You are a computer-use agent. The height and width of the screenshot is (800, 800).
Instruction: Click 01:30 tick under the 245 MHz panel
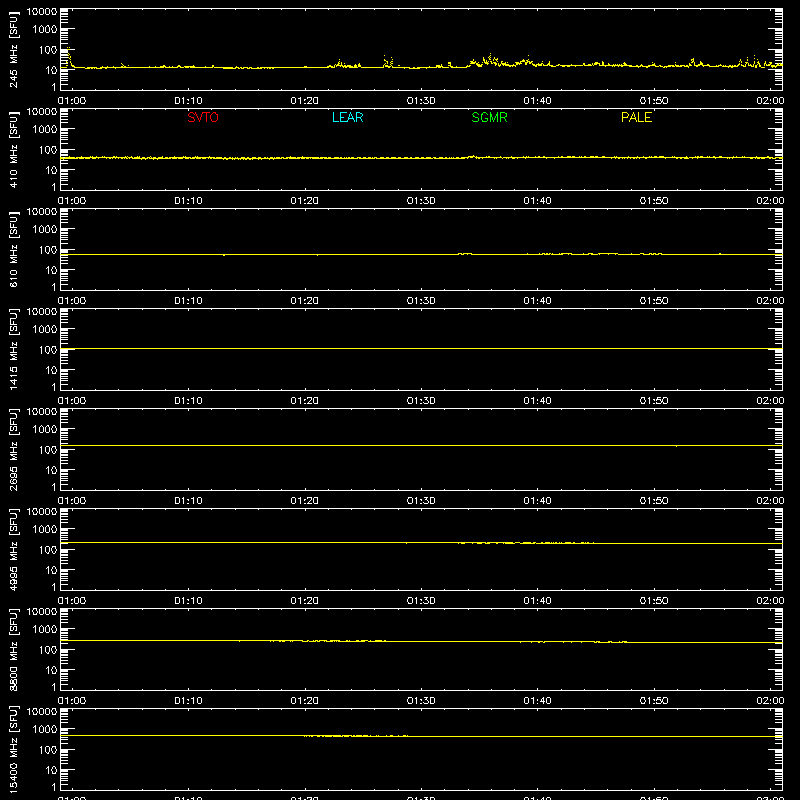point(421,101)
